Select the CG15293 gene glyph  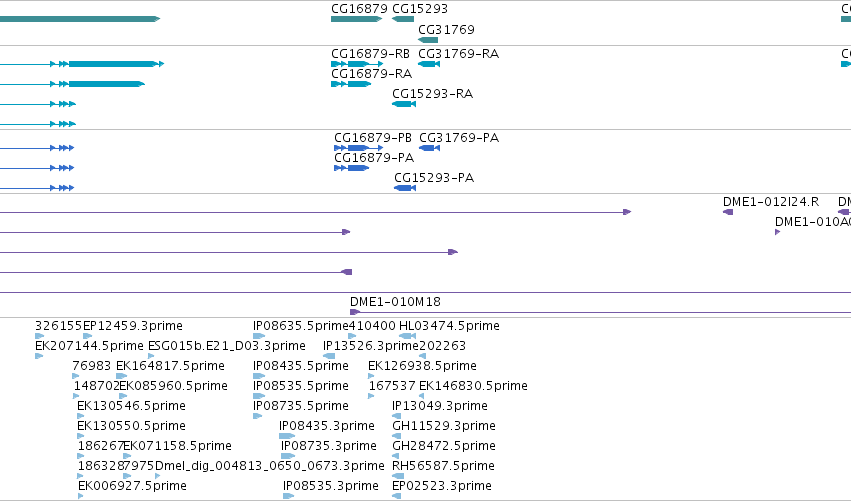click(x=403, y=19)
